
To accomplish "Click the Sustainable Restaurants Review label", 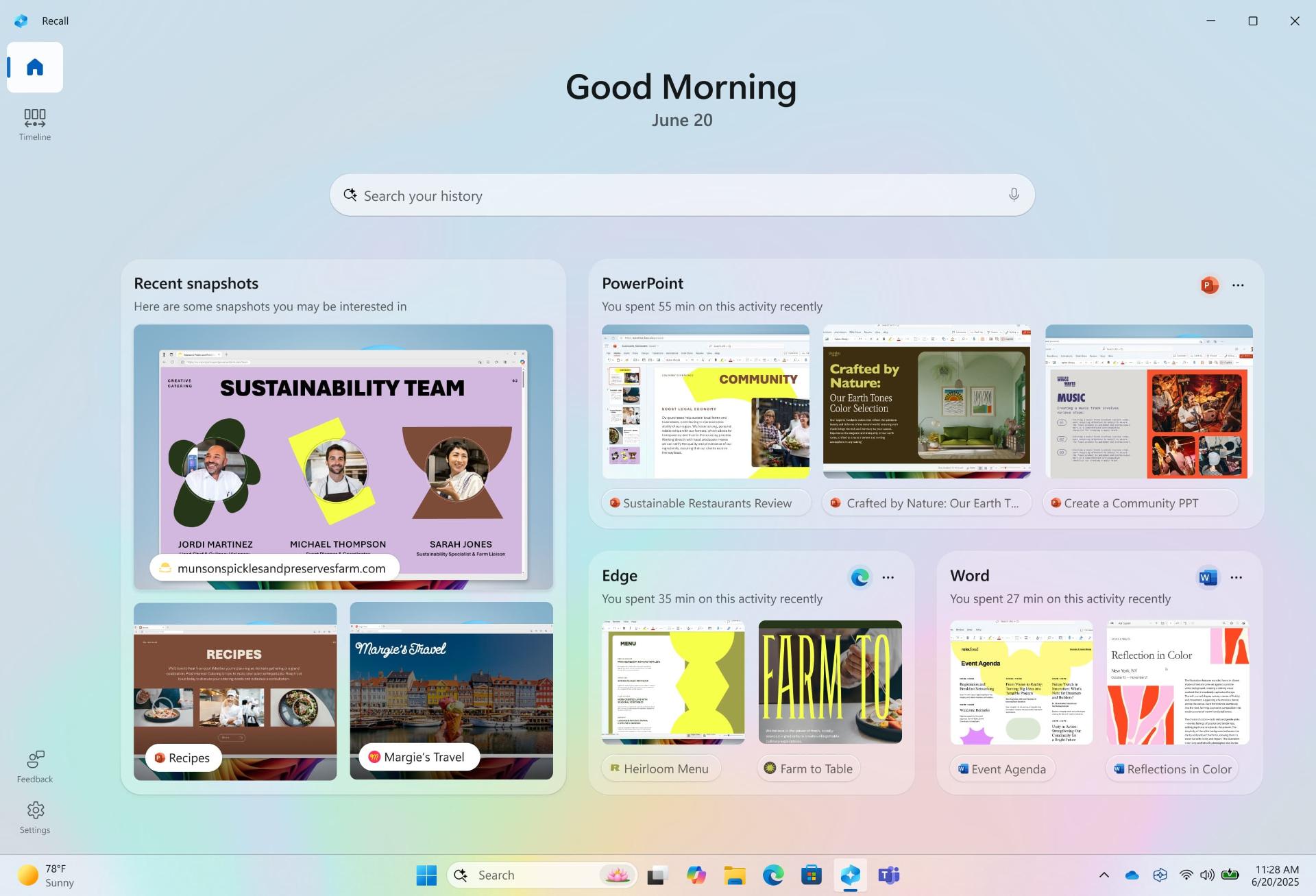I will tap(707, 503).
